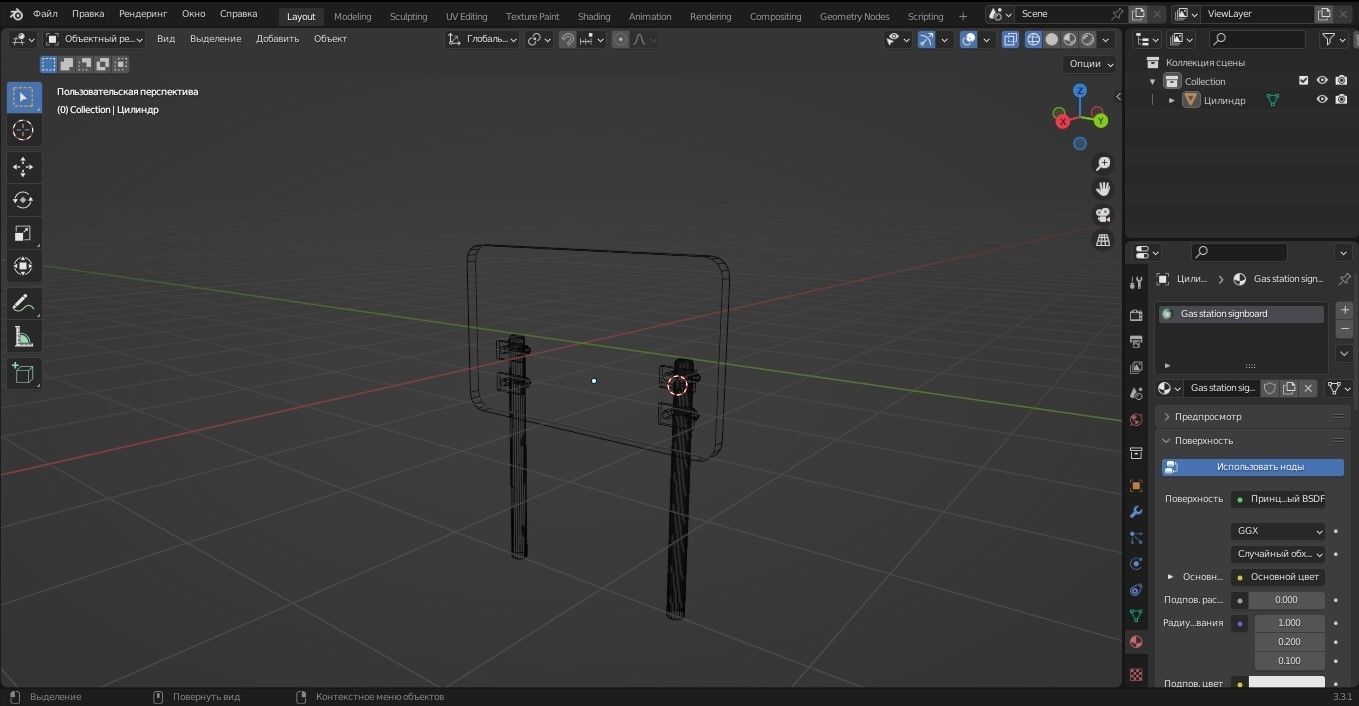Toggle snapping magnet button
1359x706 pixels.
click(568, 39)
